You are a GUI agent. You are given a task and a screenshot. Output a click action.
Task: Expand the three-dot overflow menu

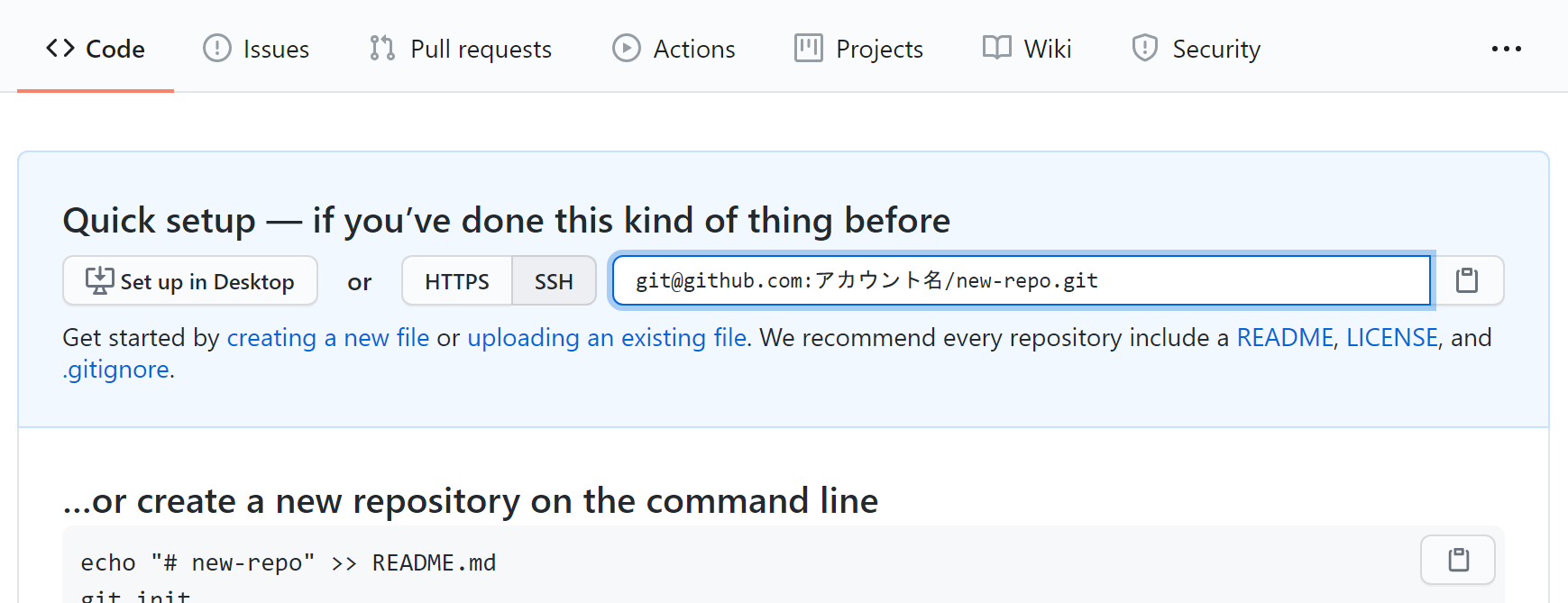click(1506, 49)
